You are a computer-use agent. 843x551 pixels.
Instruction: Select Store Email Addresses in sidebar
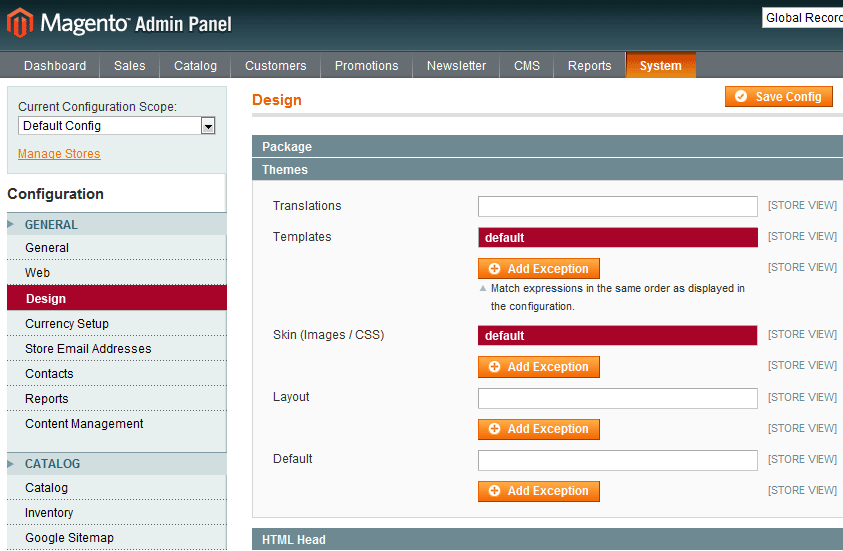point(117,348)
